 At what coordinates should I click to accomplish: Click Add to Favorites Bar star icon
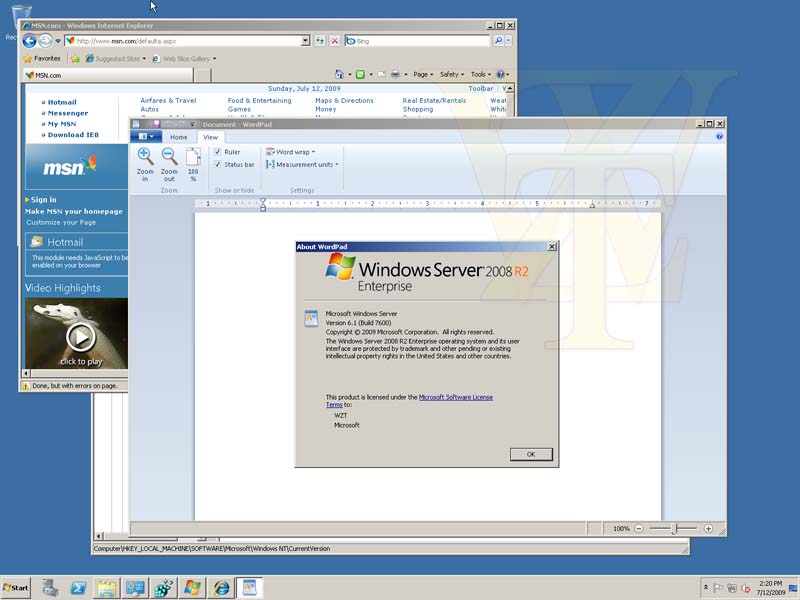[76, 59]
